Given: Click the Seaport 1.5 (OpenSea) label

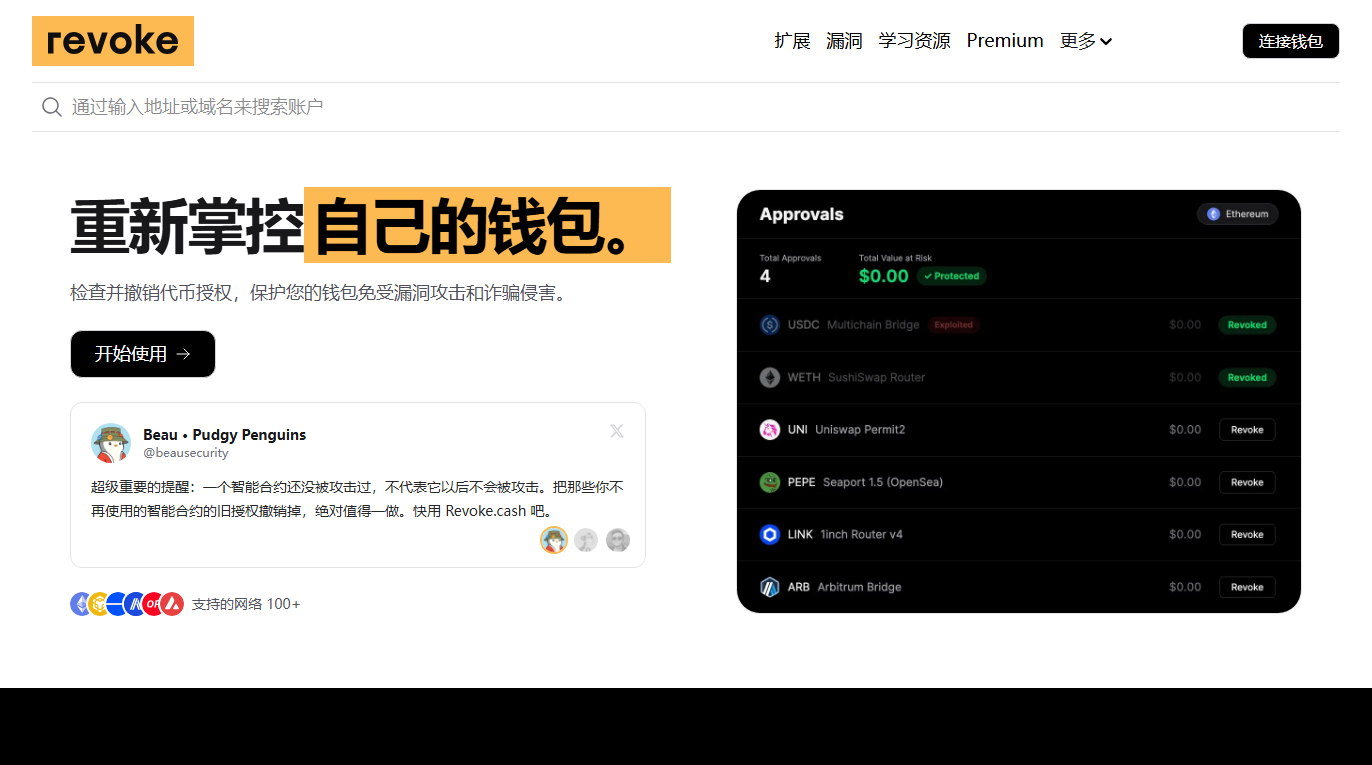Looking at the screenshot, I should click(x=883, y=482).
